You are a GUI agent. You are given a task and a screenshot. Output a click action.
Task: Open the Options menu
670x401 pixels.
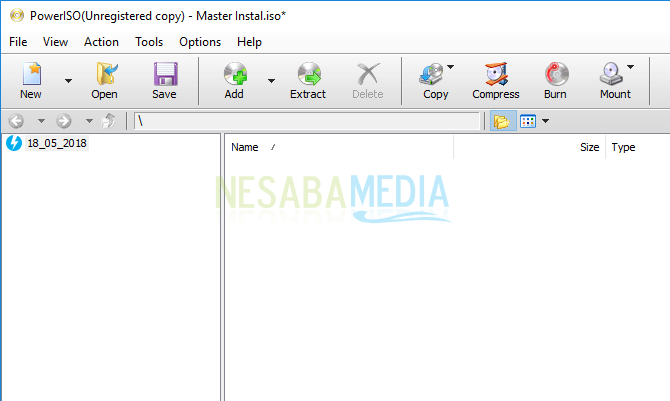[200, 42]
